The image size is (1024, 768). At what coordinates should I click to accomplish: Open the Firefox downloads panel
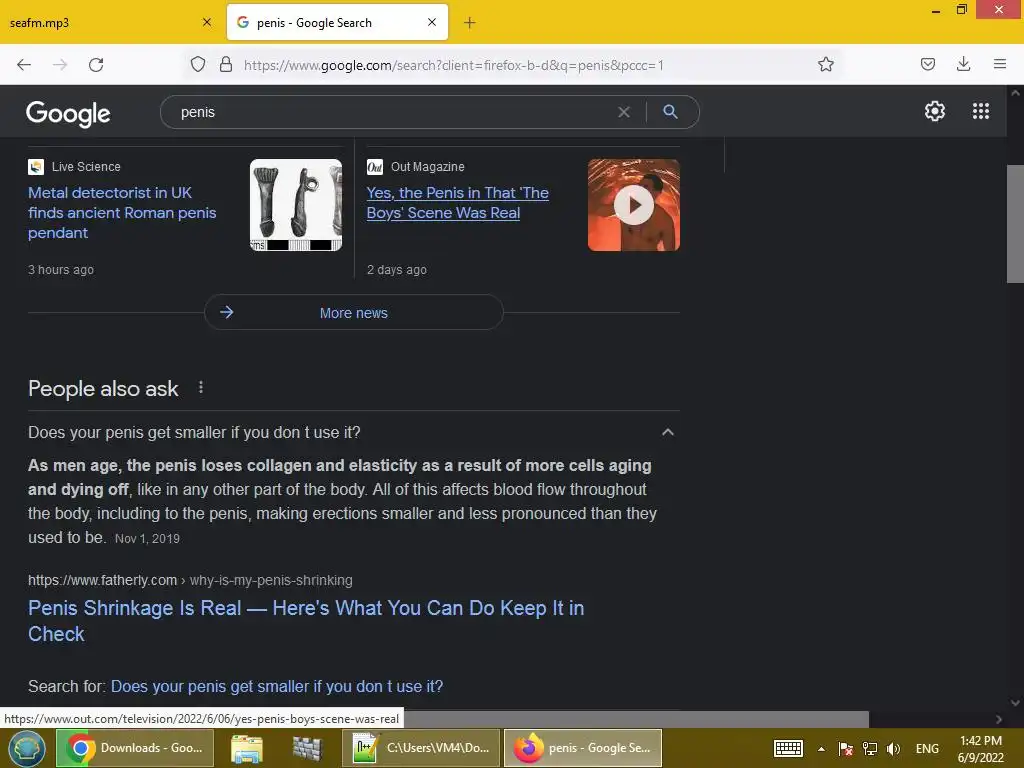[963, 64]
